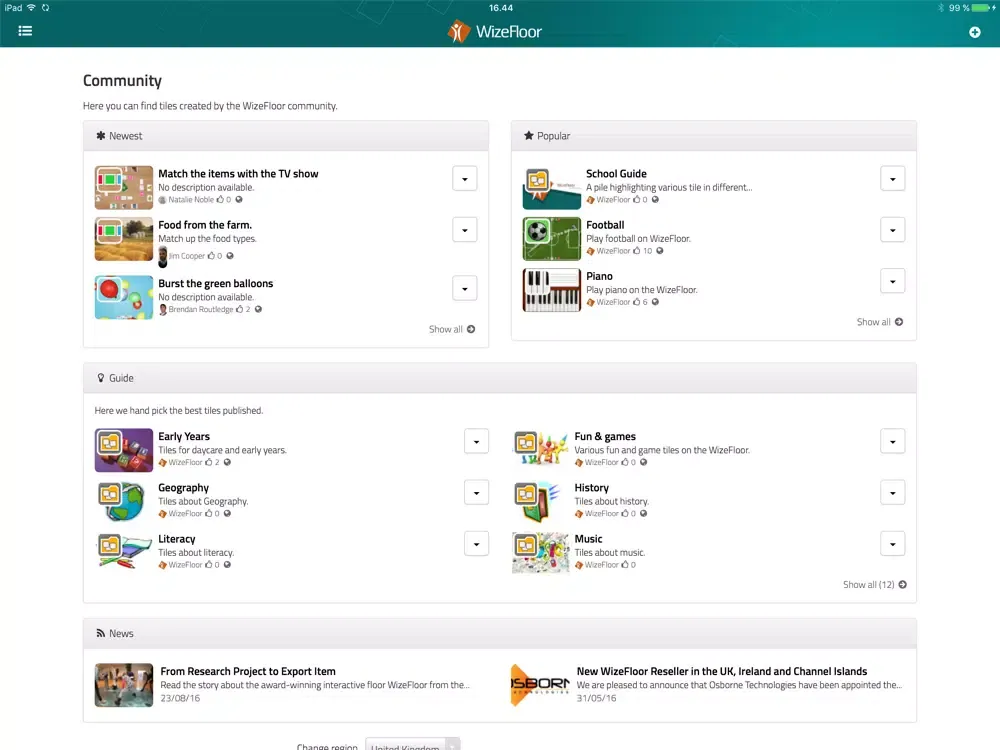Viewport: 1000px width, 750px height.
Task: Open From Research Project to Export Item
Action: click(x=248, y=672)
